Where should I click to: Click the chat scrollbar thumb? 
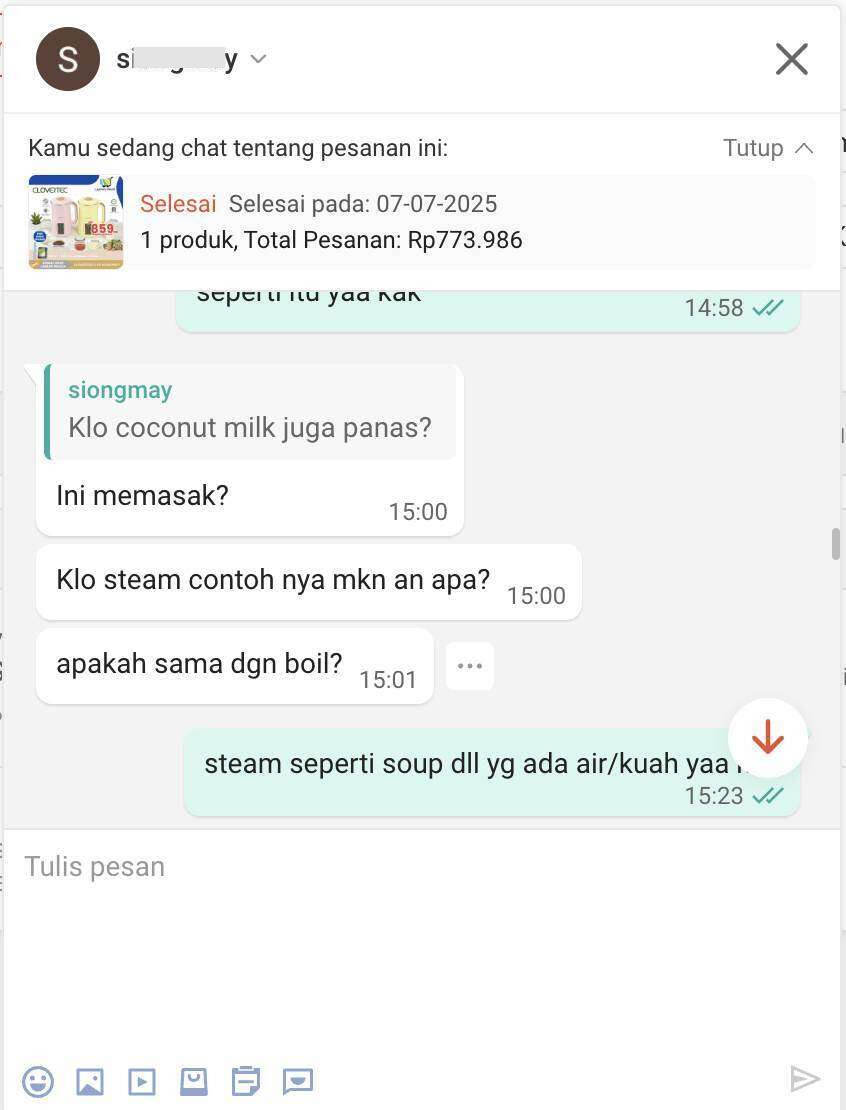(x=836, y=544)
